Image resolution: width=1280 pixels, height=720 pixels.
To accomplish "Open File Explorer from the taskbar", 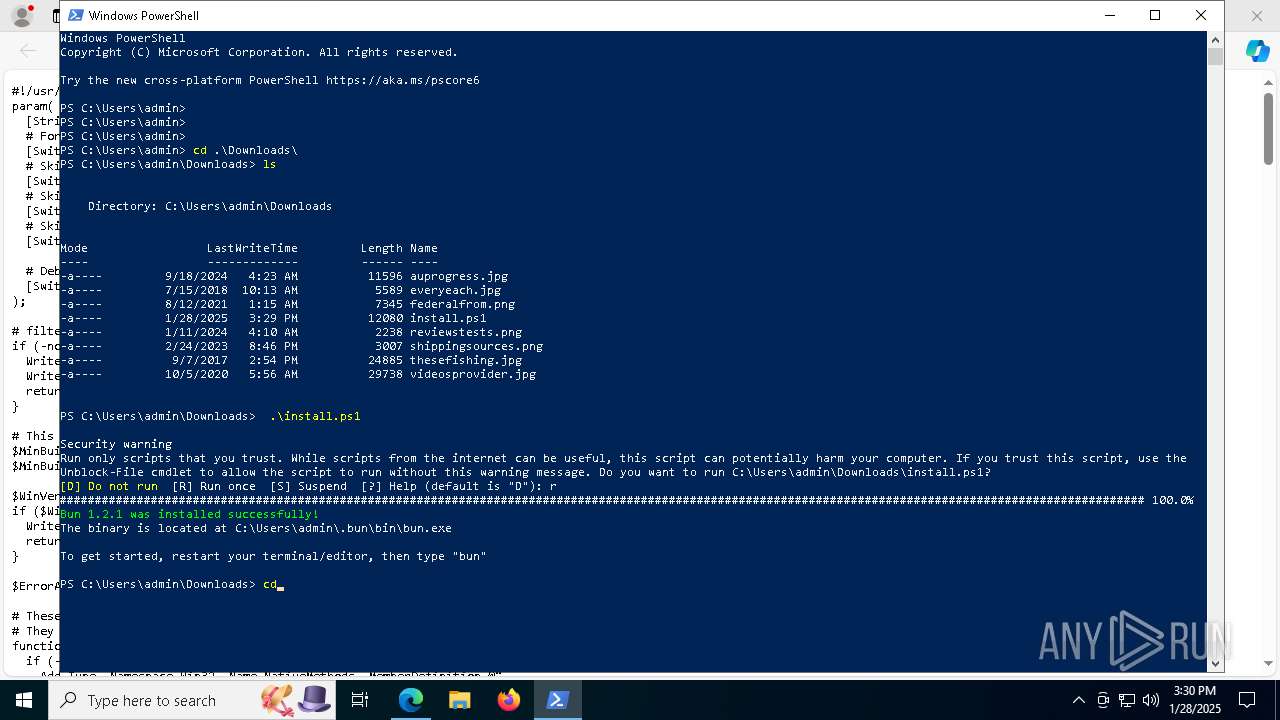I will tap(459, 700).
